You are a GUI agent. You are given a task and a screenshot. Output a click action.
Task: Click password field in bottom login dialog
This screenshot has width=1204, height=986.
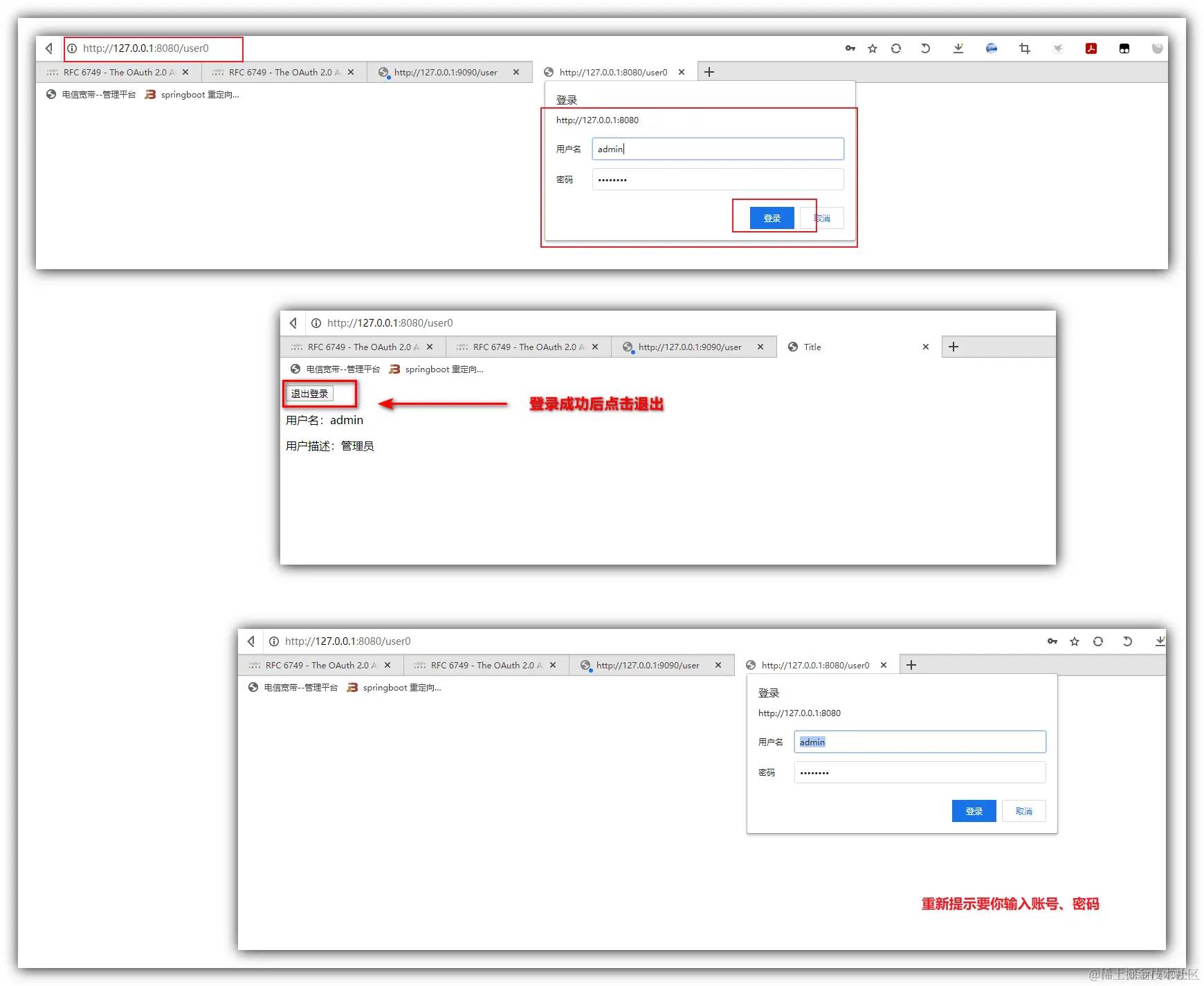pyautogui.click(x=920, y=772)
